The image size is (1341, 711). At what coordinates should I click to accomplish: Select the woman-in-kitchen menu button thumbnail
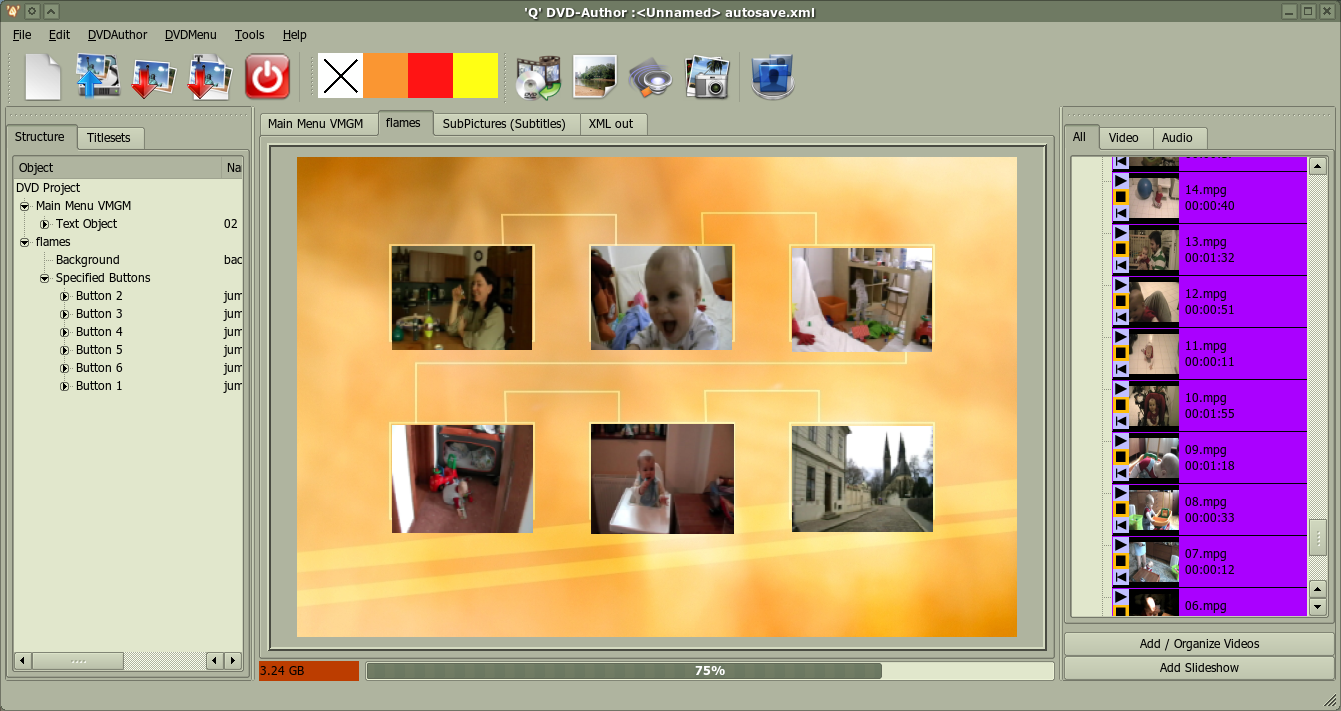click(x=462, y=297)
